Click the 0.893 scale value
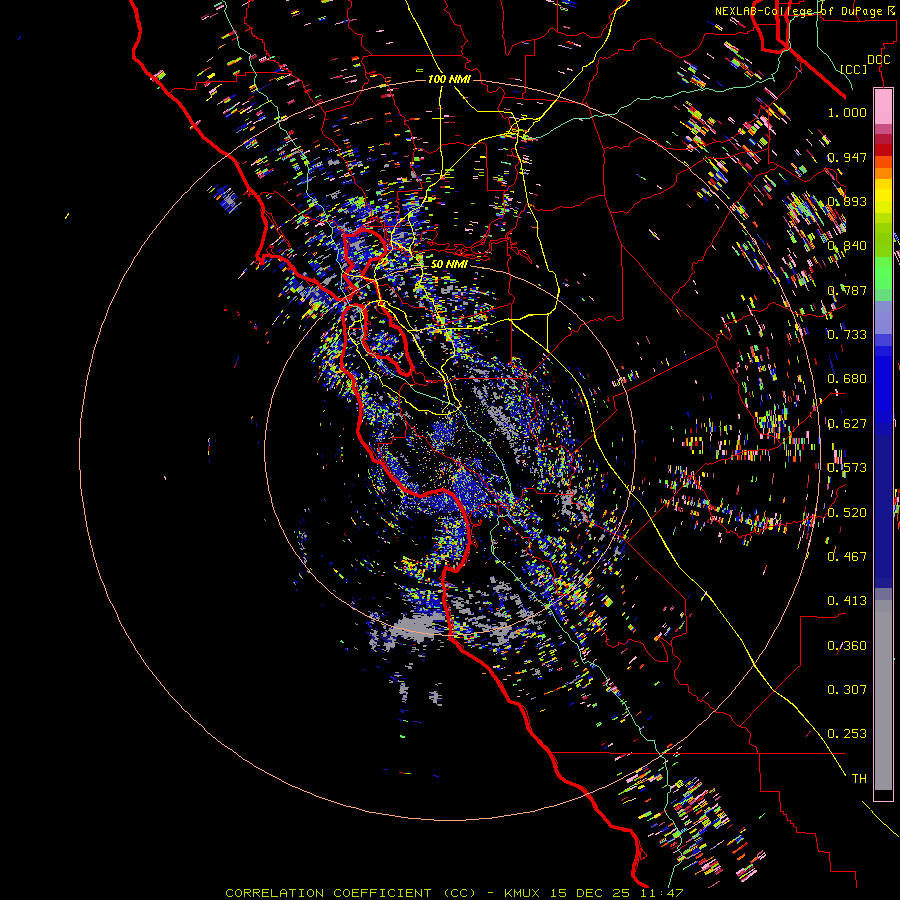The image size is (900, 900). click(847, 201)
